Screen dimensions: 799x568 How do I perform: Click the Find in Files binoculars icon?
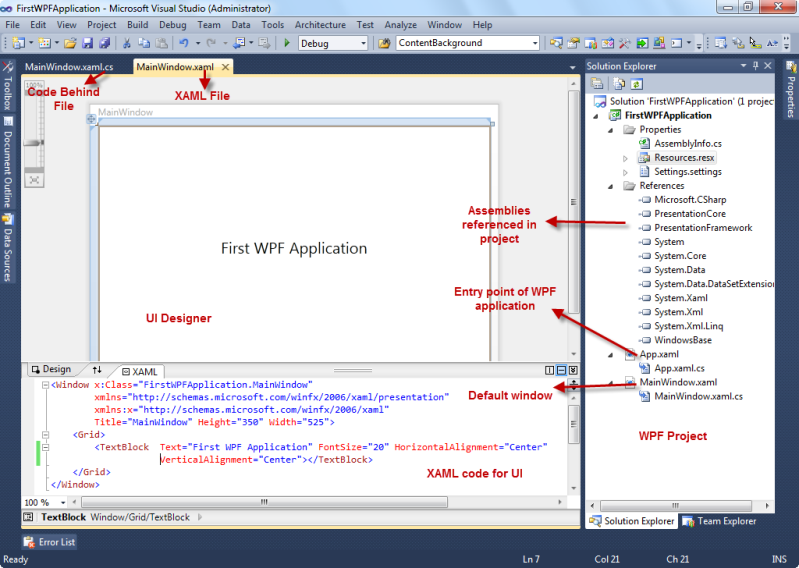(x=385, y=43)
